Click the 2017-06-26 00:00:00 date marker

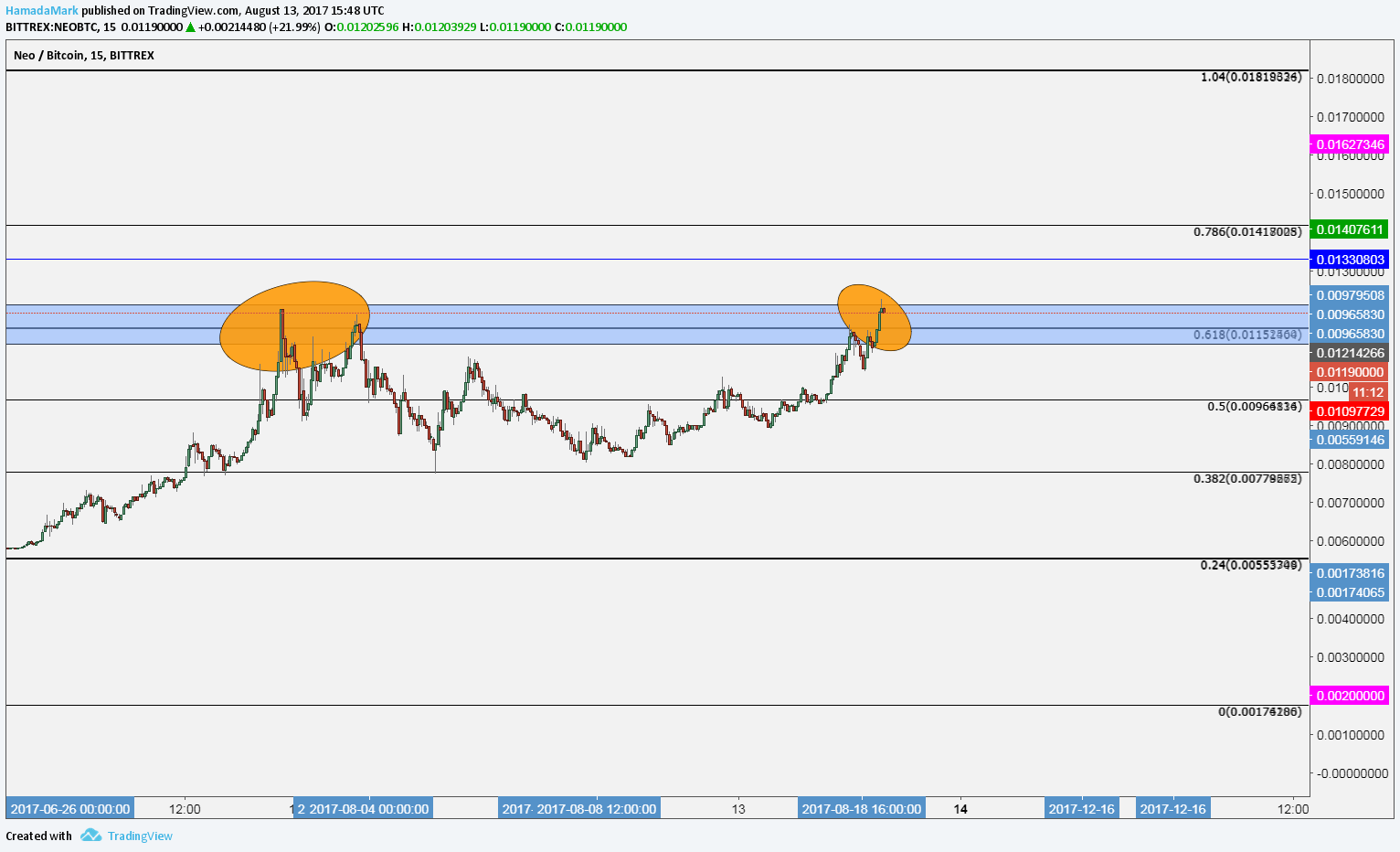pyautogui.click(x=70, y=809)
